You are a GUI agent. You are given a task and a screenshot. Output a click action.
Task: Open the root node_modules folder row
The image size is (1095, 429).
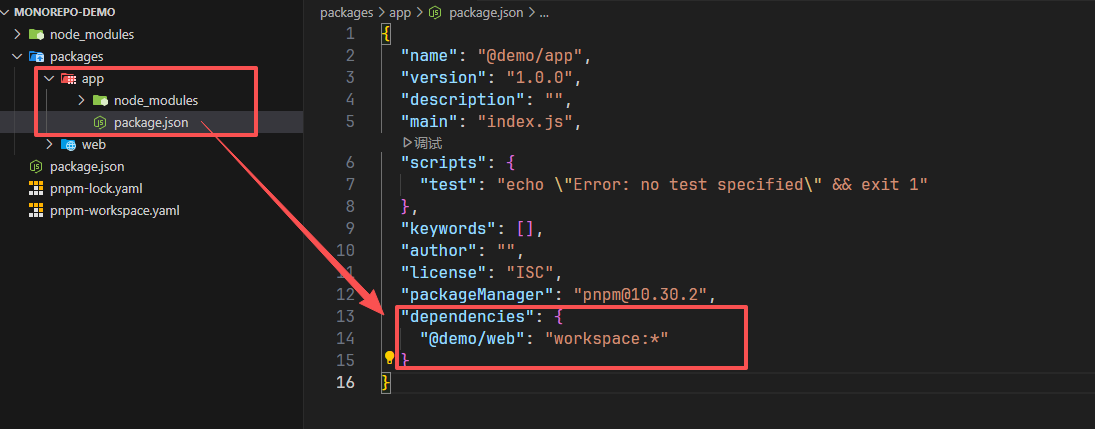[x=152, y=34]
